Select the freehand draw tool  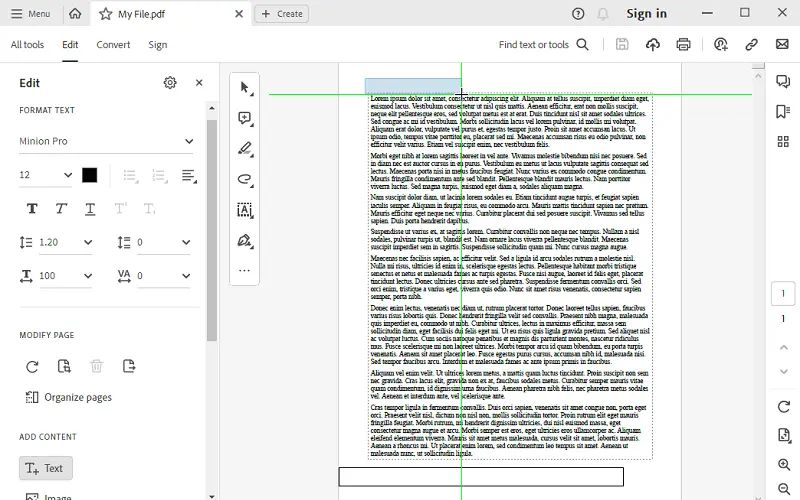245,179
